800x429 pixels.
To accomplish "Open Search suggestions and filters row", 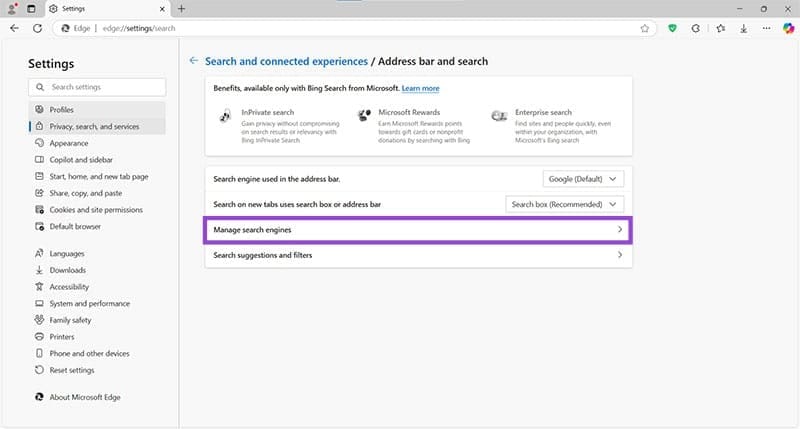I will (x=418, y=255).
